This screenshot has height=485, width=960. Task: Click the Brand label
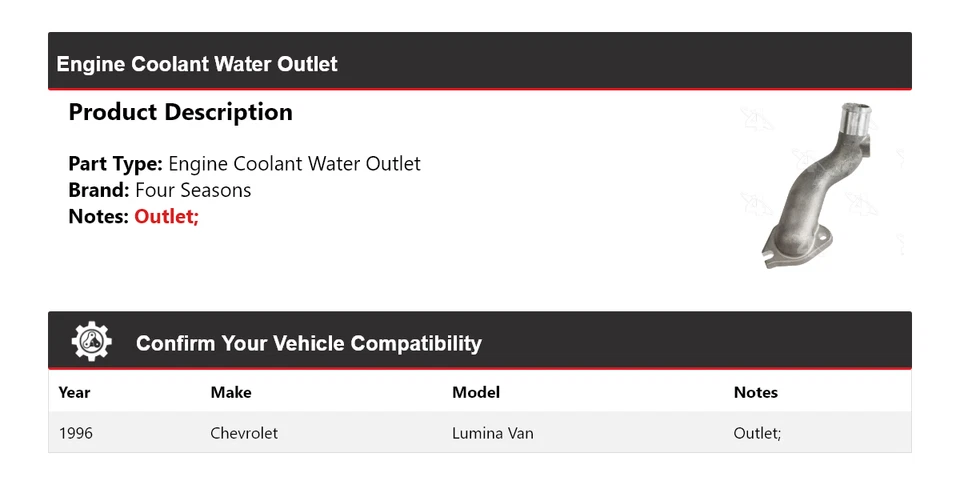click(x=99, y=190)
